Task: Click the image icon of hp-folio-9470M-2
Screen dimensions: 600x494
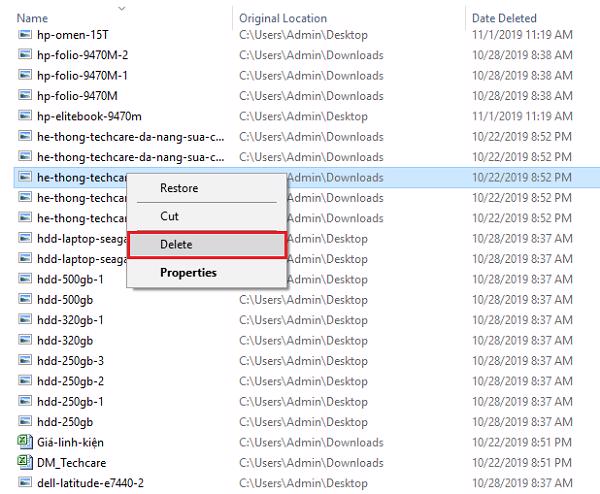Action: [25, 54]
